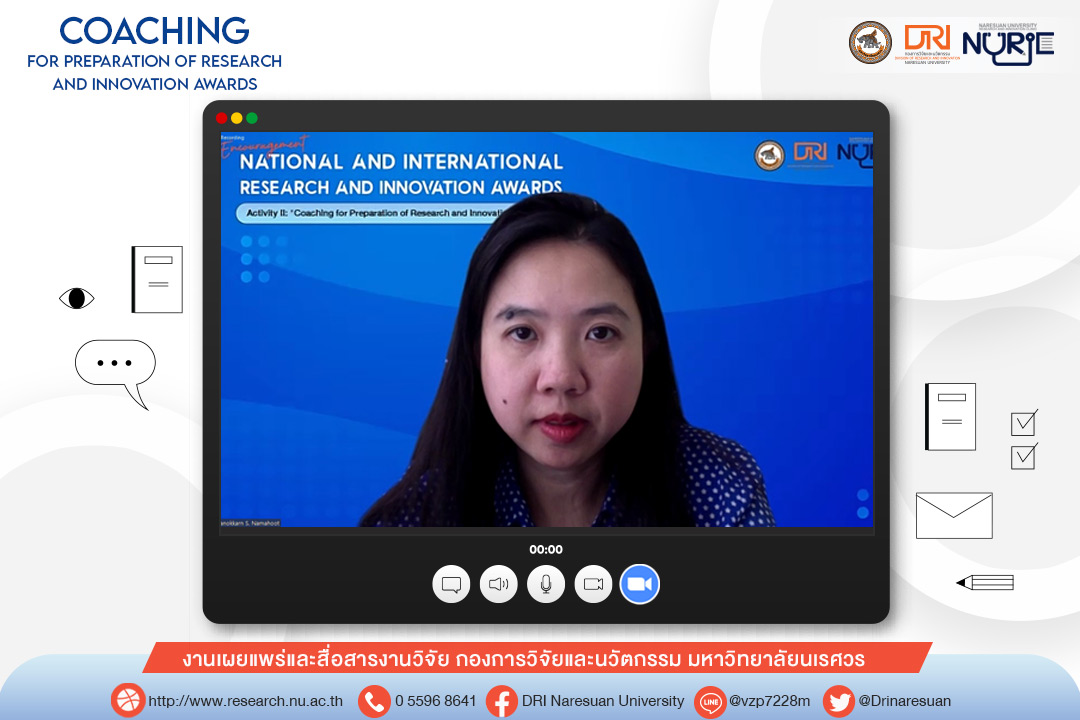1080x720 pixels.
Task: Open the DRI Naresuan University Facebook link
Action: point(603,701)
